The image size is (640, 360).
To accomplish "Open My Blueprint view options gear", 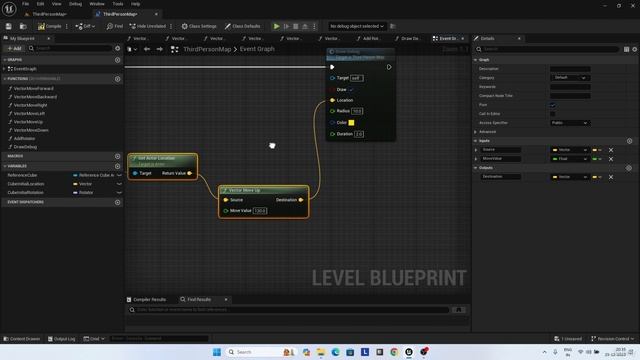I will pos(118,48).
